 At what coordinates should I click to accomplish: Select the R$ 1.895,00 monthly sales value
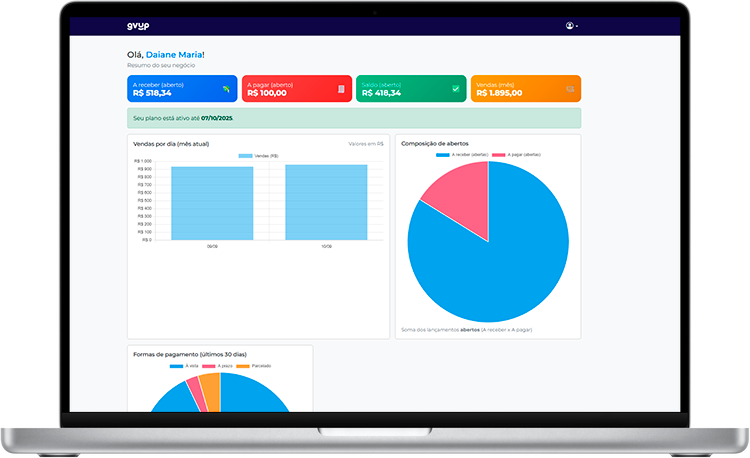pyautogui.click(x=499, y=93)
